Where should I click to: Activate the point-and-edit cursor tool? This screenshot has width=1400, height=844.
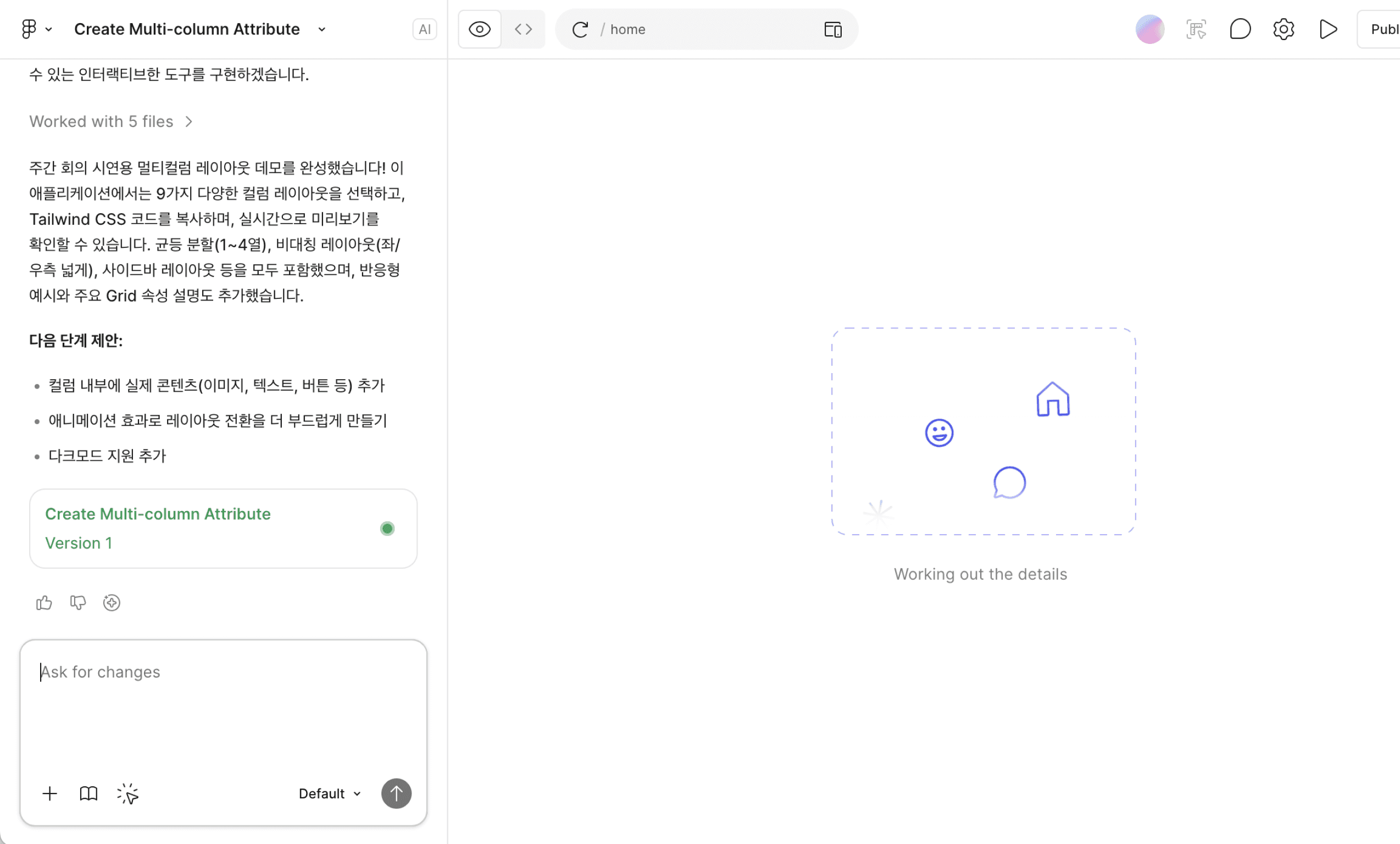pyautogui.click(x=128, y=793)
